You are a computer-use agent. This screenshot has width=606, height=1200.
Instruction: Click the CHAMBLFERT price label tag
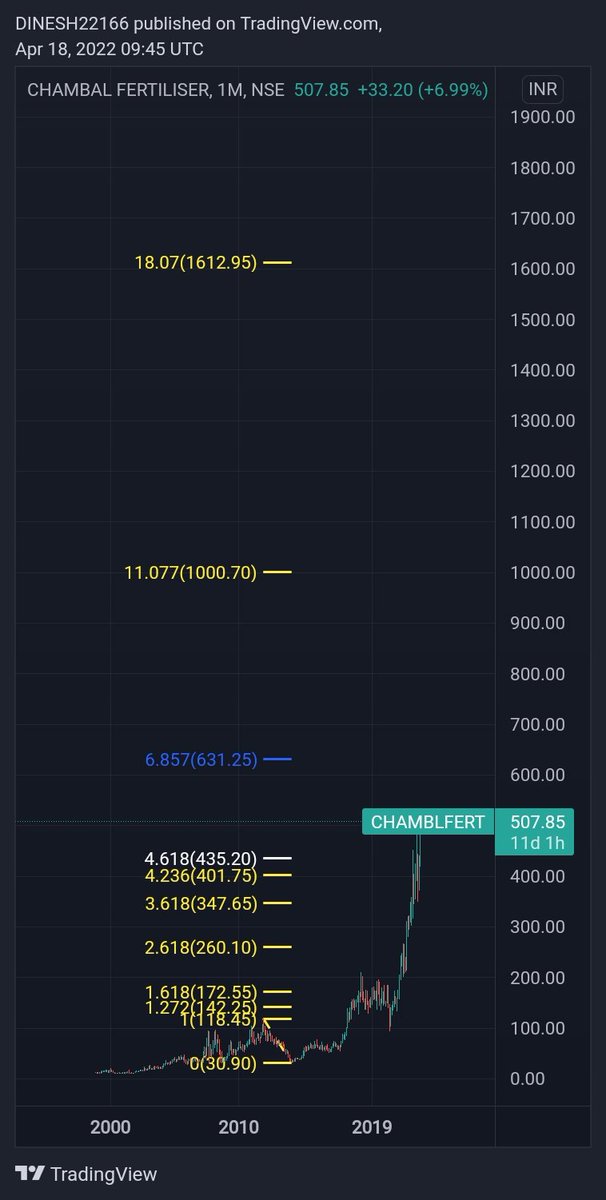tap(428, 822)
